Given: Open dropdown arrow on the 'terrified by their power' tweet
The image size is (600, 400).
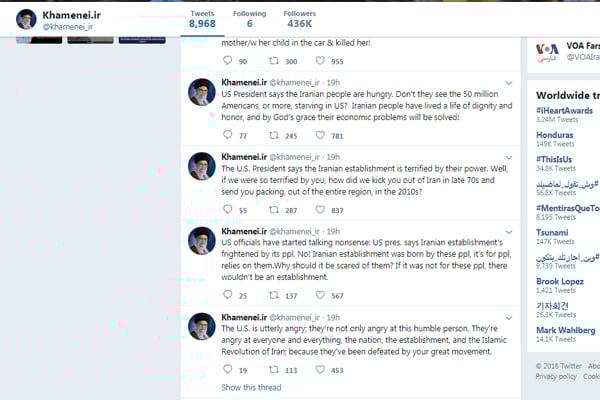Looking at the screenshot, I should pyautogui.click(x=509, y=157).
